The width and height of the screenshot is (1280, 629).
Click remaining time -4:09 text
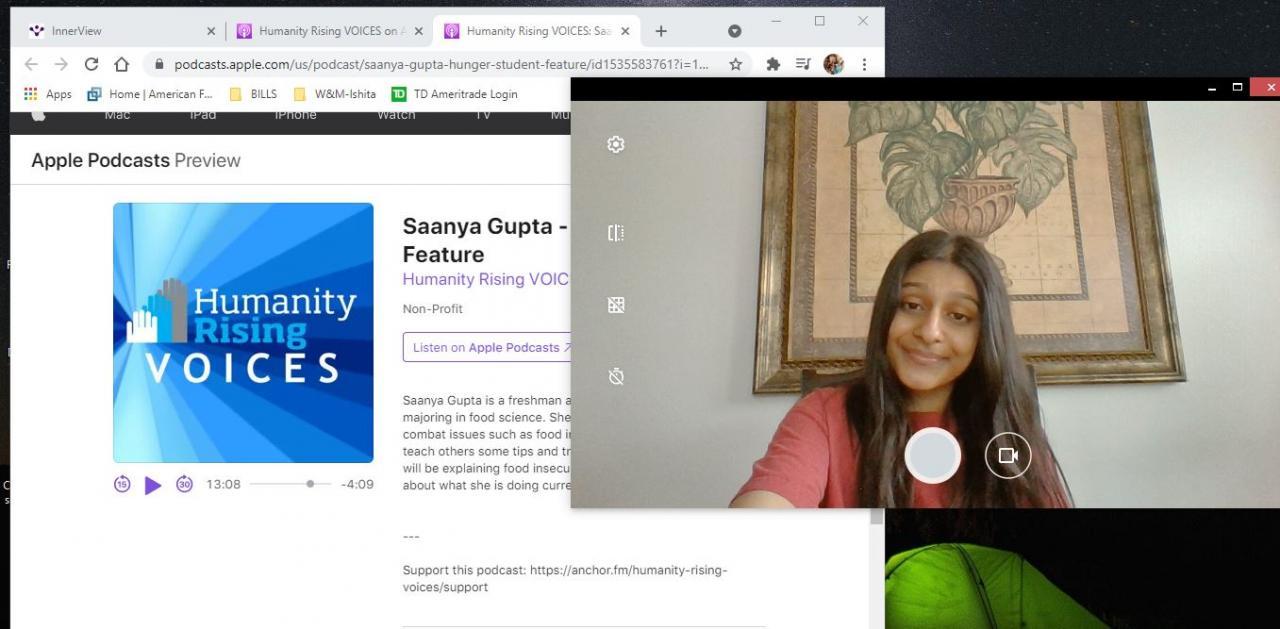[357, 484]
